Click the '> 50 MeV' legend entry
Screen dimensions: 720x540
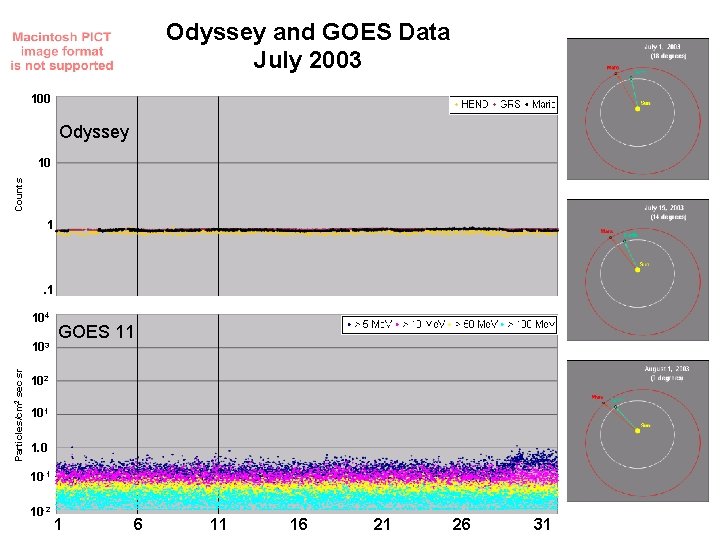pos(473,325)
